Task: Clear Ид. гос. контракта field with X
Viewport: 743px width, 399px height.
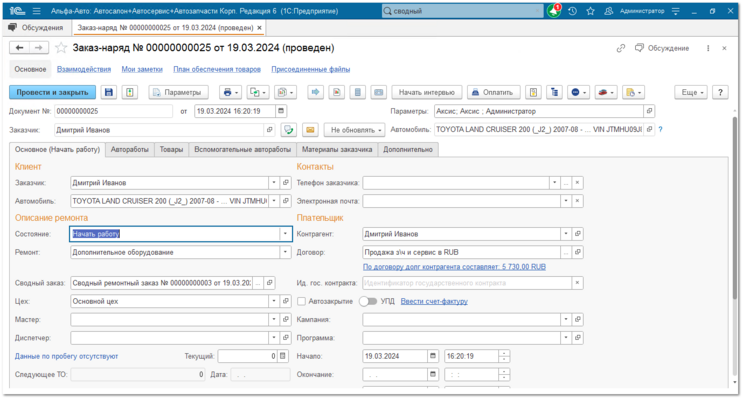Action: [577, 283]
